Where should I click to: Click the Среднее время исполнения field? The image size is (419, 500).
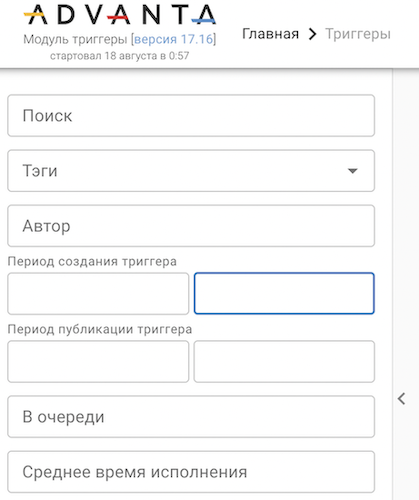click(x=191, y=472)
